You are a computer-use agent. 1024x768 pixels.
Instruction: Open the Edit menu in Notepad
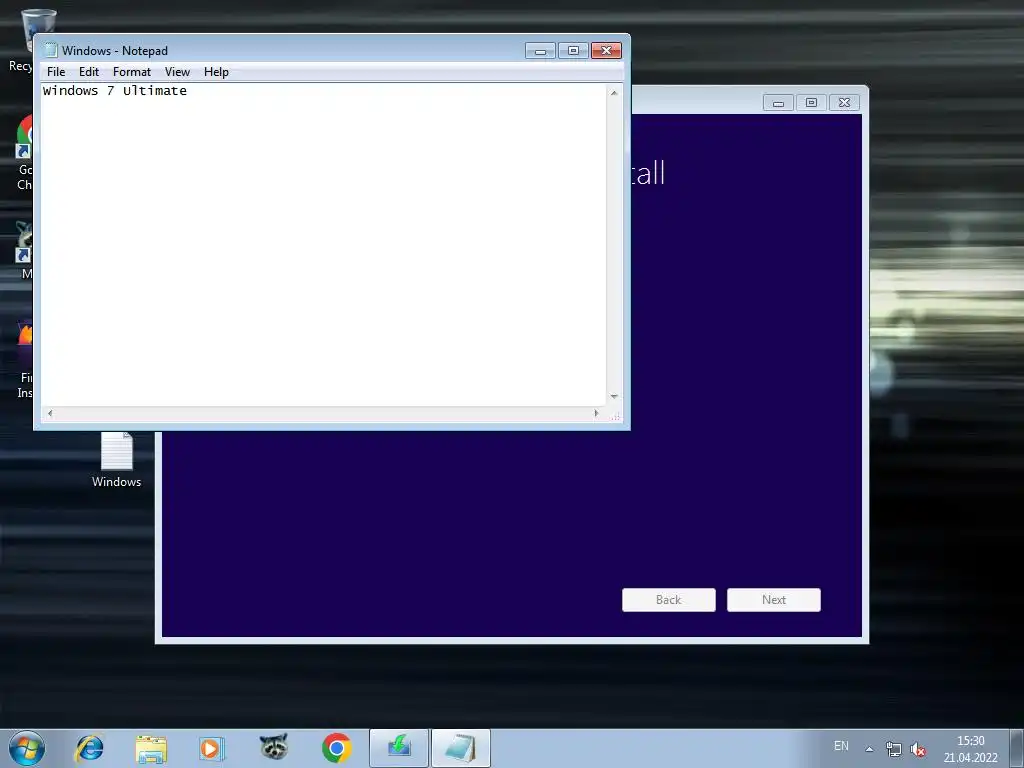[x=89, y=72]
